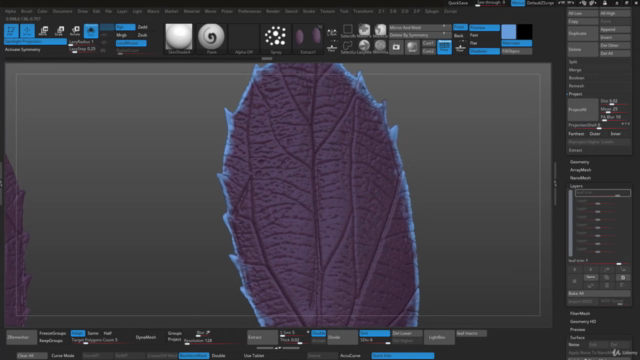Open the Preferences menu
This screenshot has height=360, width=640.
249,11
